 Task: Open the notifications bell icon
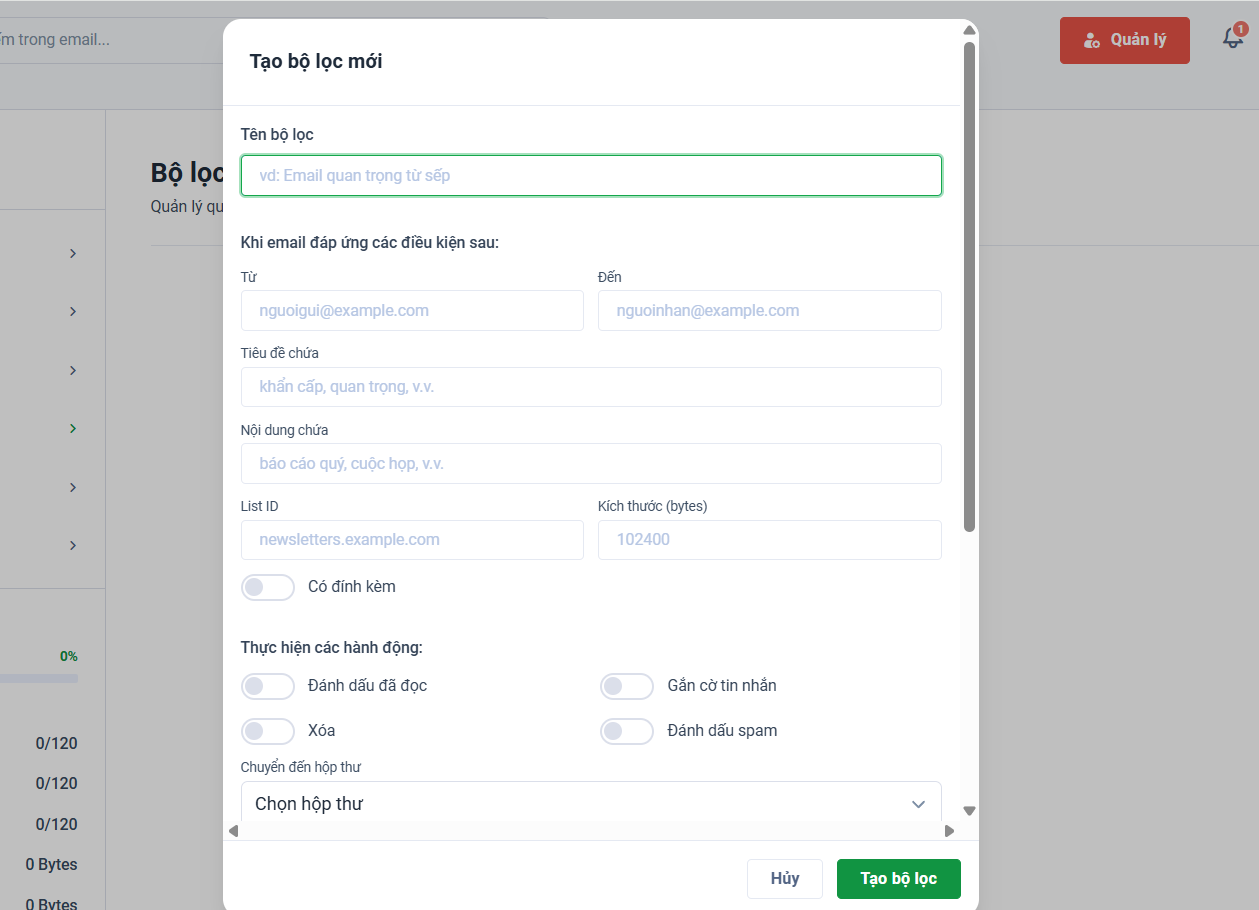coord(1233,39)
